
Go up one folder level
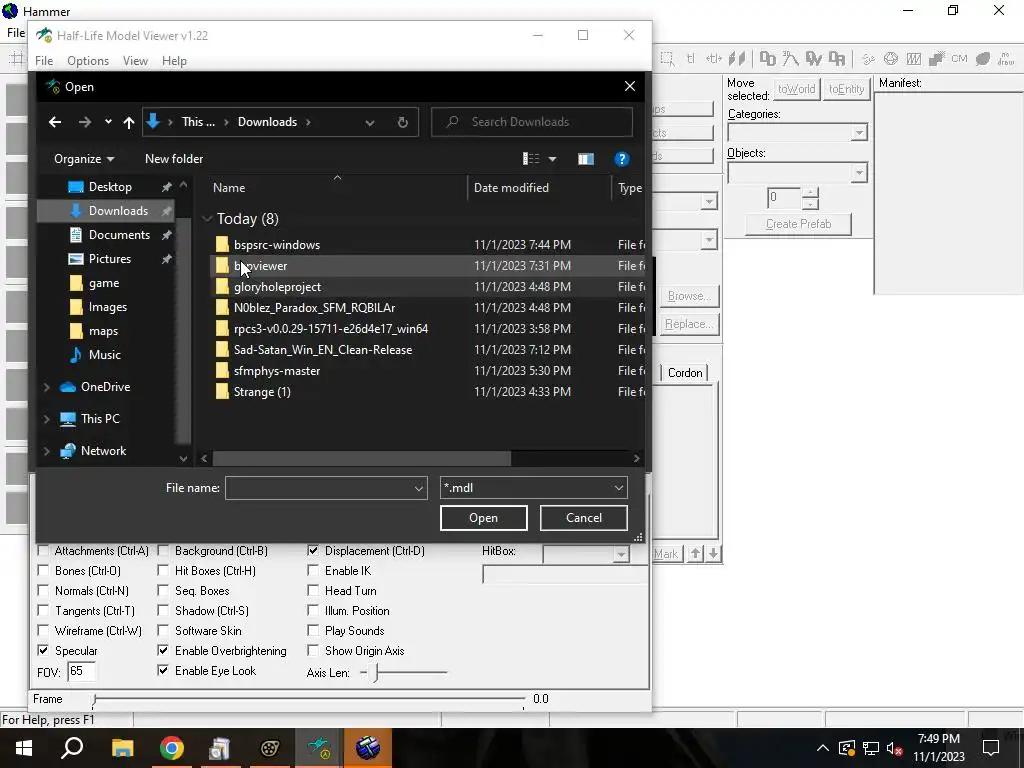(129, 122)
